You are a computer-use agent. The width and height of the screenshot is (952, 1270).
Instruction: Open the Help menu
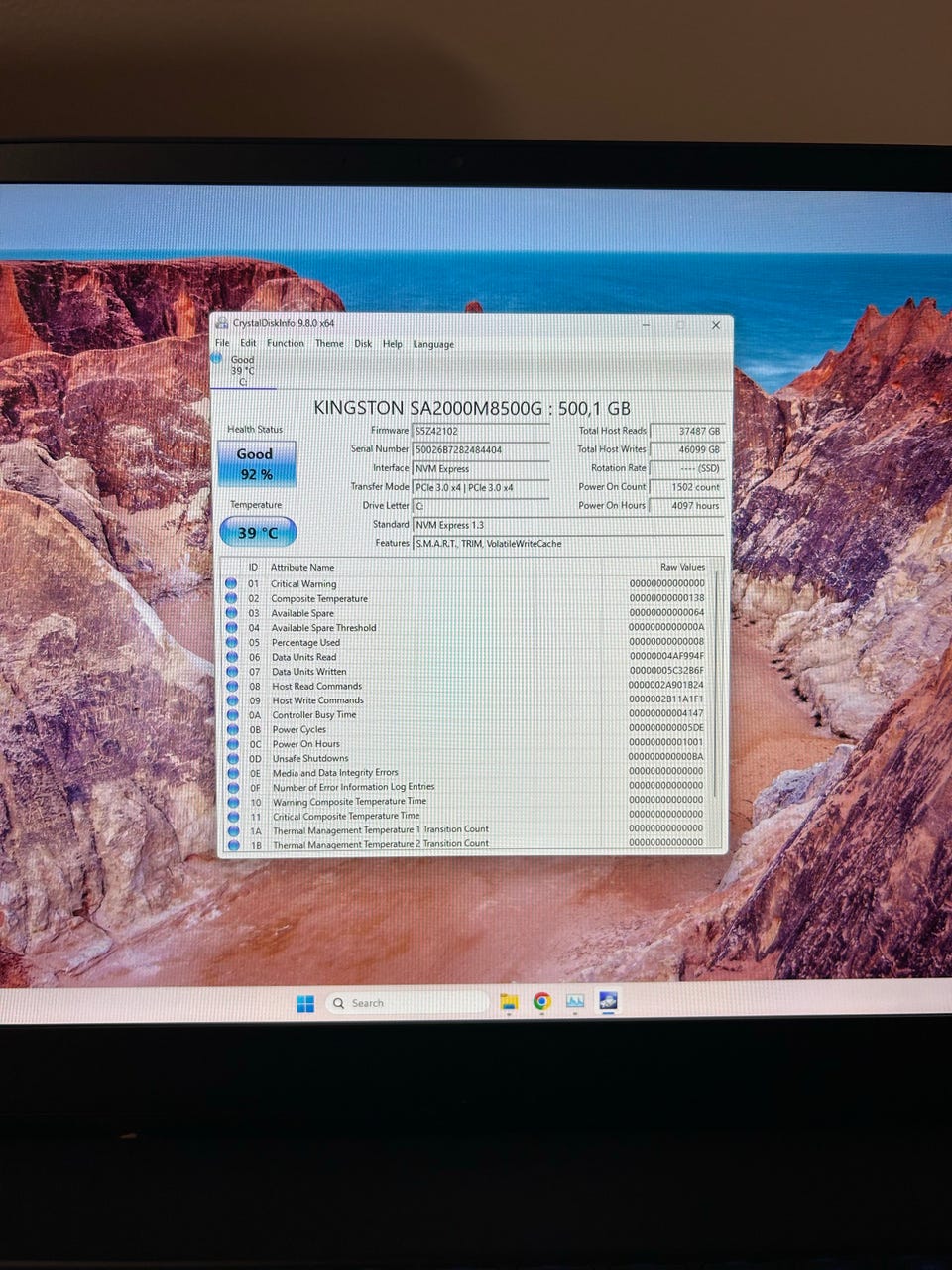pyautogui.click(x=393, y=344)
